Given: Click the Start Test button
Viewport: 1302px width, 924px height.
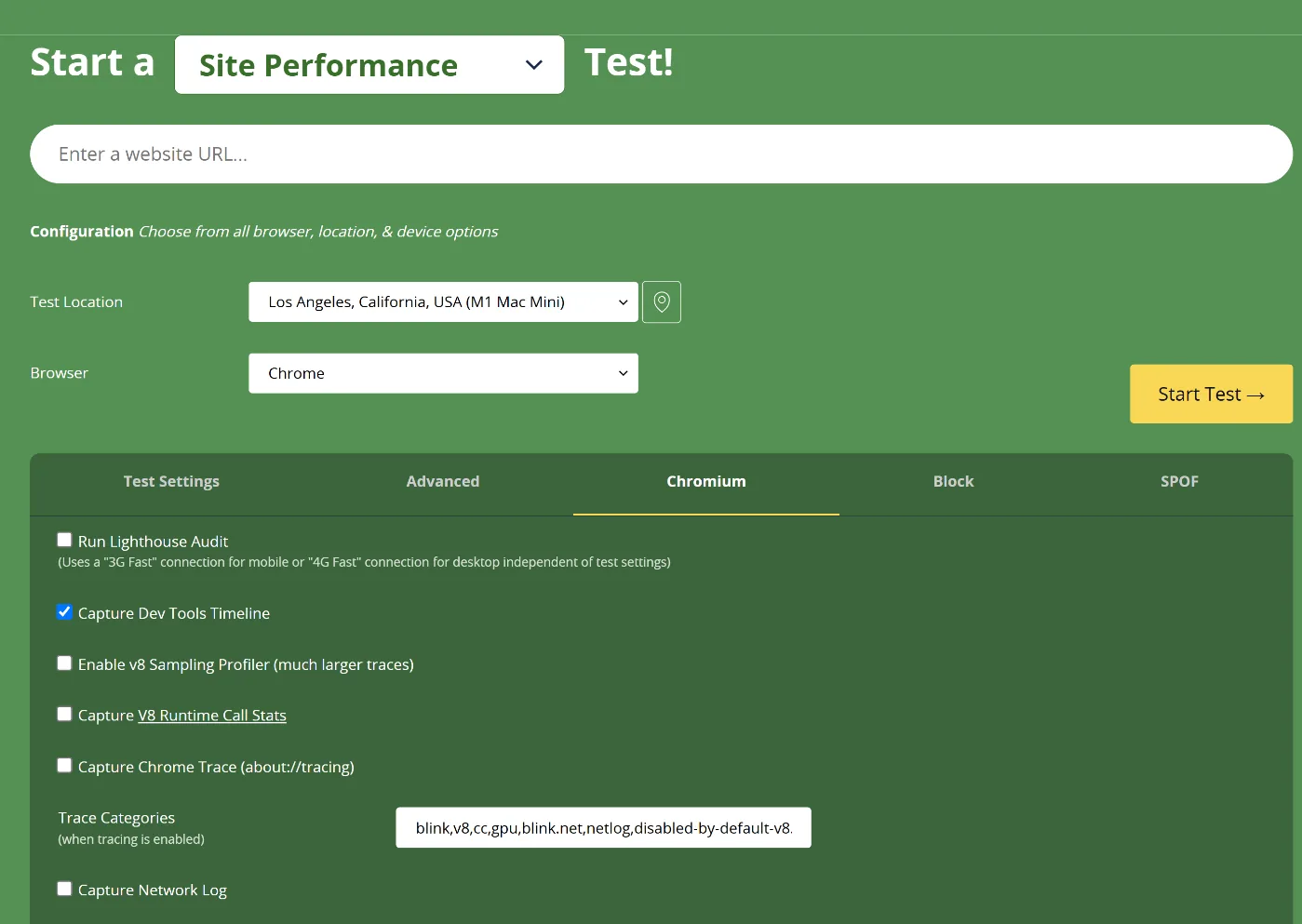Looking at the screenshot, I should point(1210,394).
